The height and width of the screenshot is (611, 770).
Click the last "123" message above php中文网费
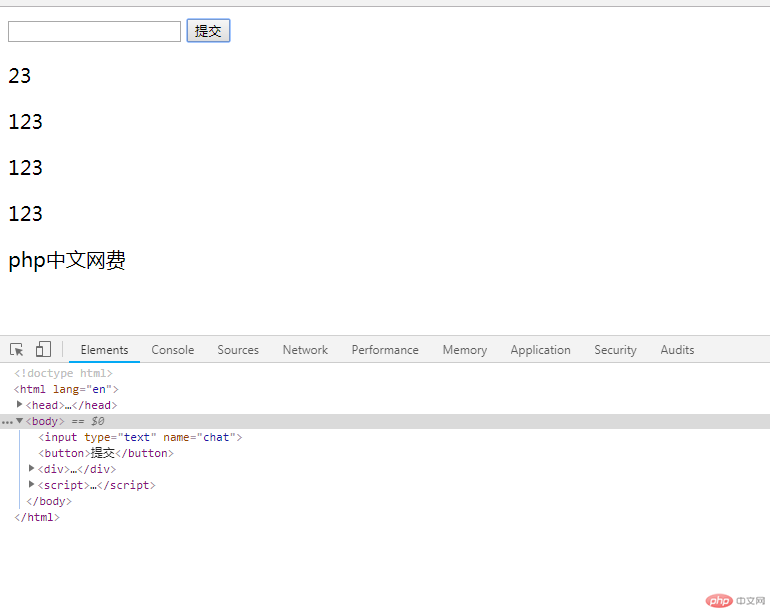tap(26, 214)
